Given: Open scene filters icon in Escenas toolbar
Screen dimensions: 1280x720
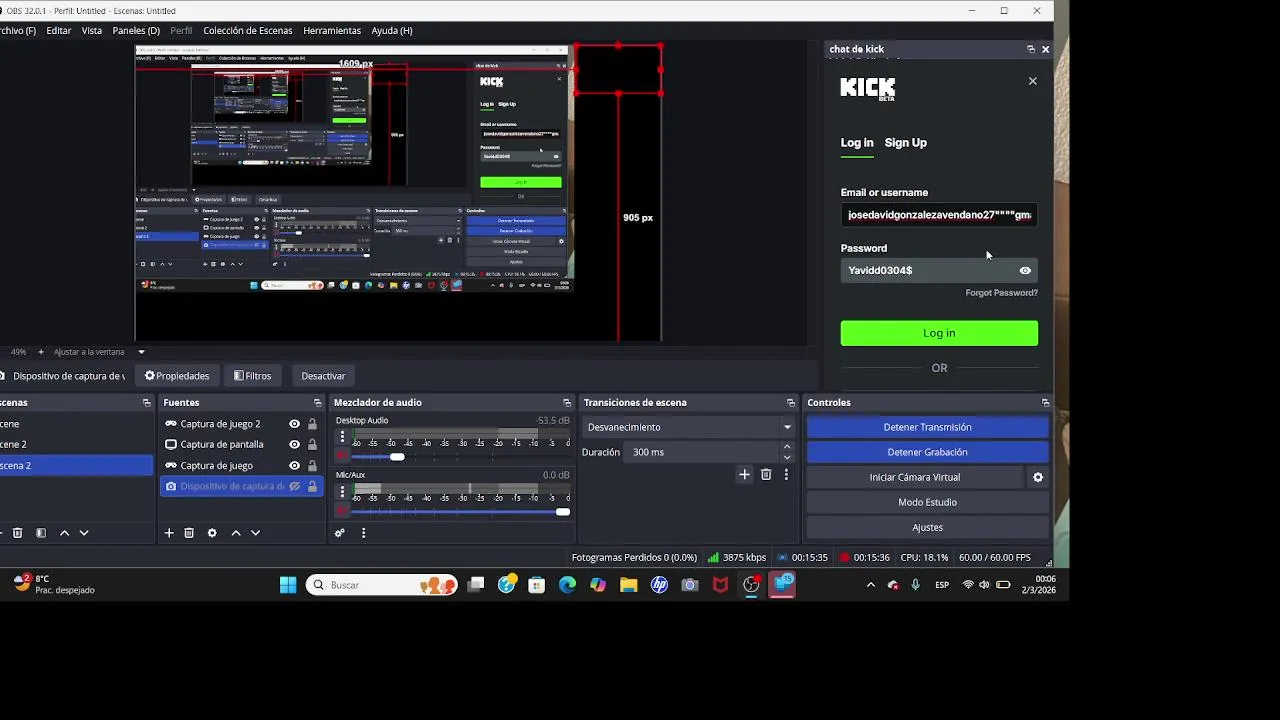Looking at the screenshot, I should click(x=41, y=533).
